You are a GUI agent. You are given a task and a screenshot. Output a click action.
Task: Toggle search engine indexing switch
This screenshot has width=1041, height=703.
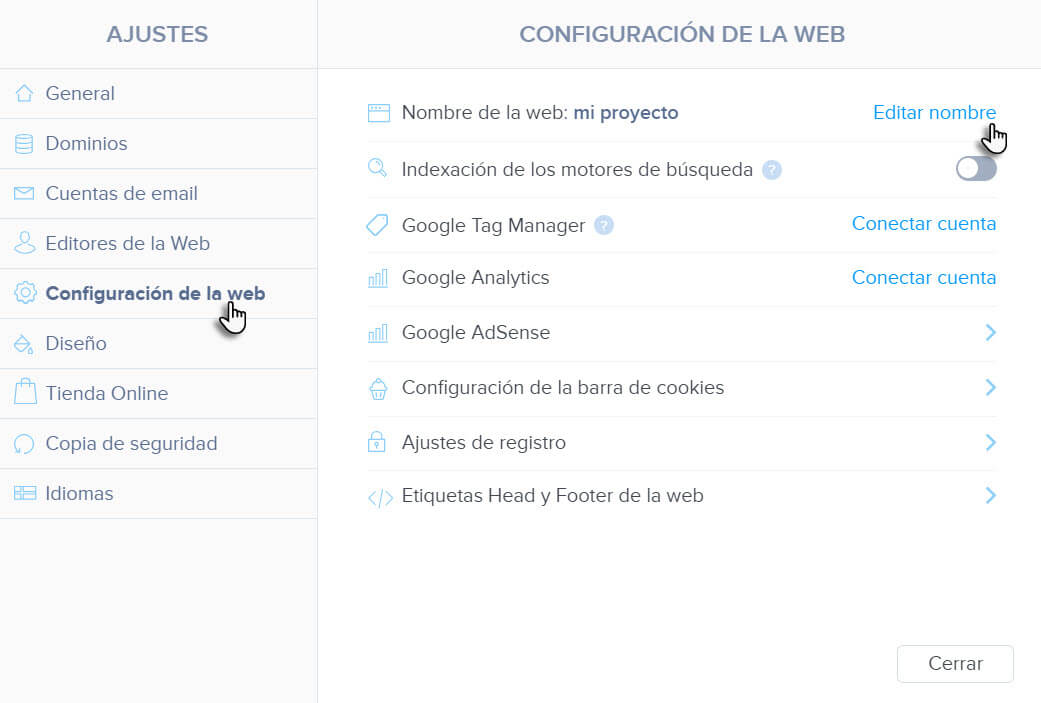976,169
